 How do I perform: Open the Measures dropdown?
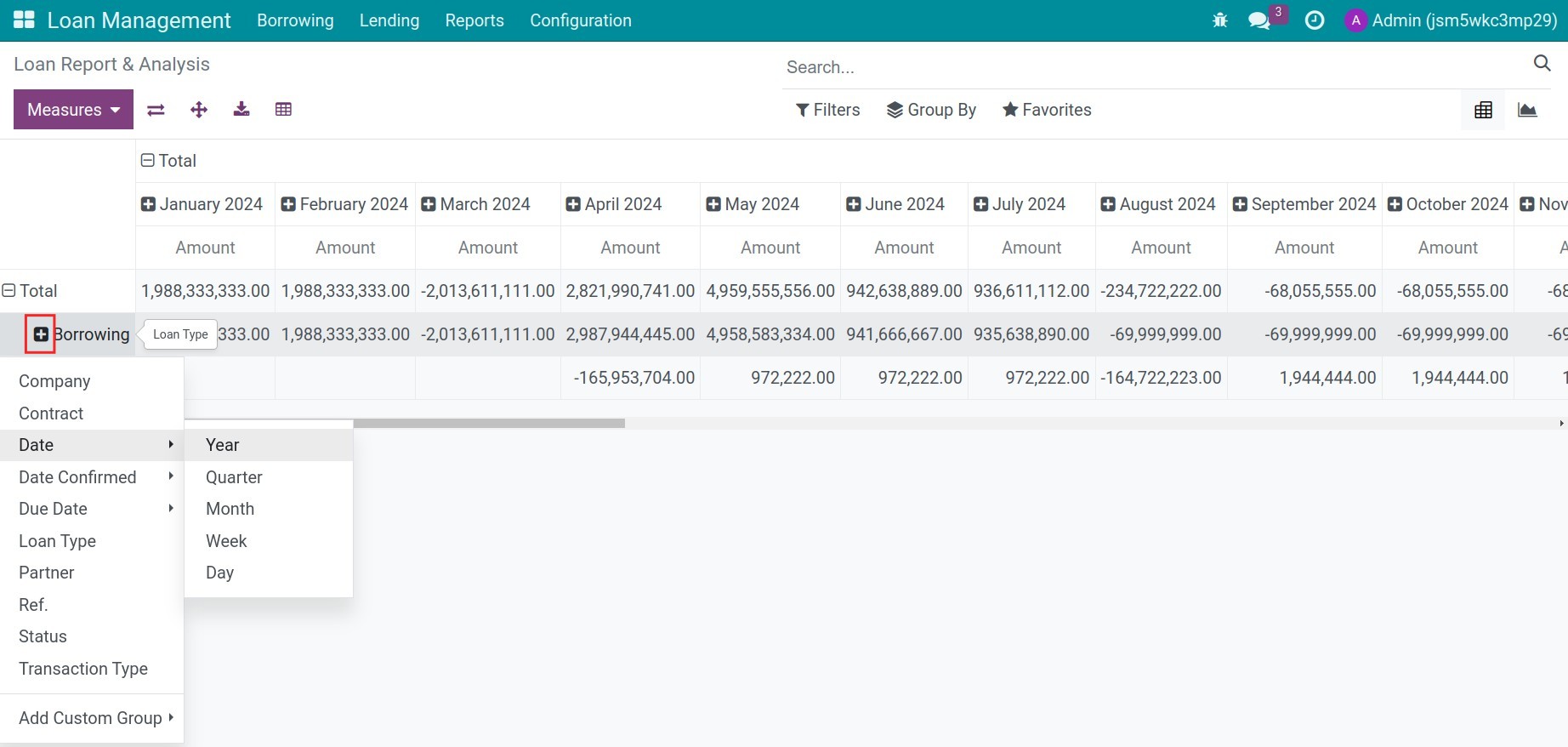(73, 110)
